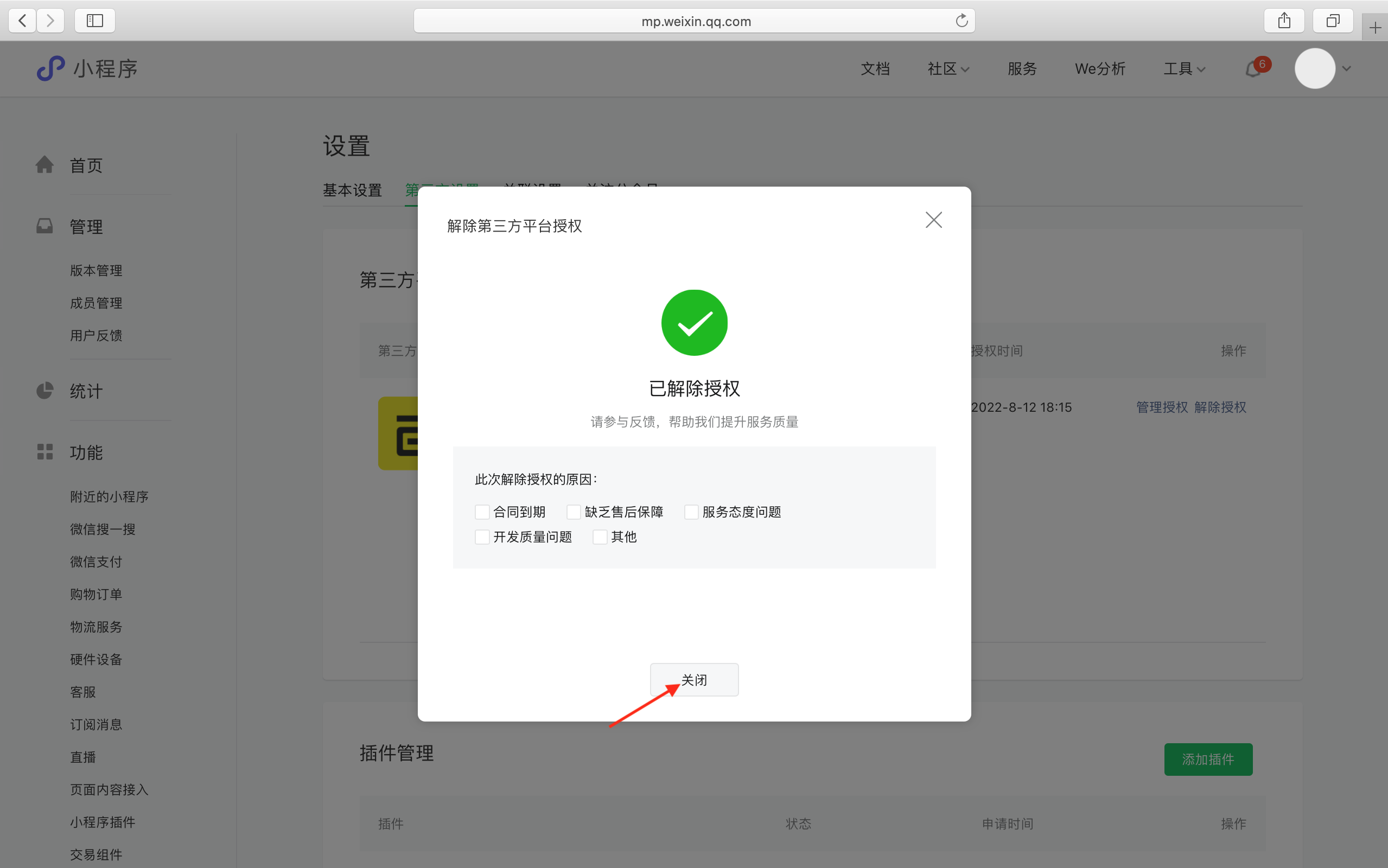The width and height of the screenshot is (1388, 868).
Task: Click the pie chart icon beside 统计
Action: (x=45, y=391)
